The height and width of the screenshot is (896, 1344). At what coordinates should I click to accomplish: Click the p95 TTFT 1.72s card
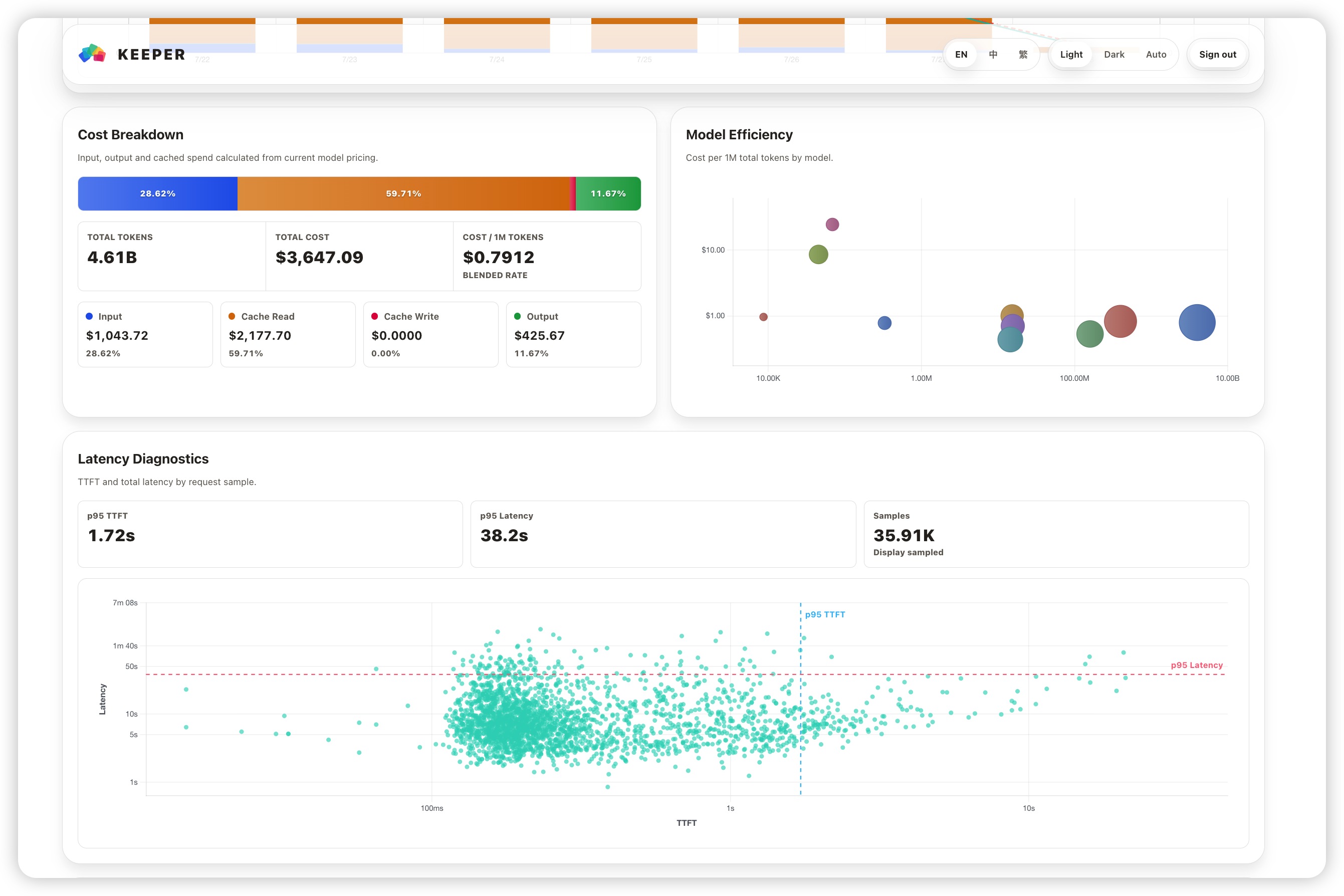click(x=270, y=534)
